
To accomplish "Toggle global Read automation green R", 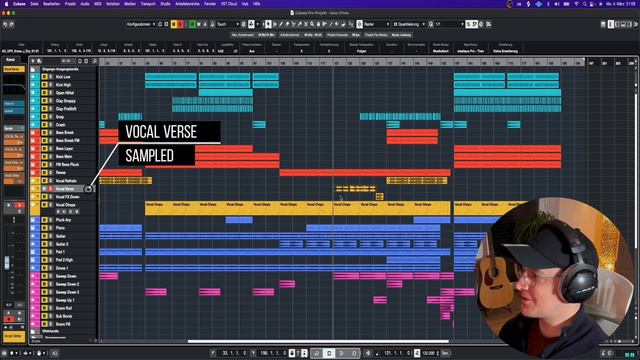I will coord(192,24).
